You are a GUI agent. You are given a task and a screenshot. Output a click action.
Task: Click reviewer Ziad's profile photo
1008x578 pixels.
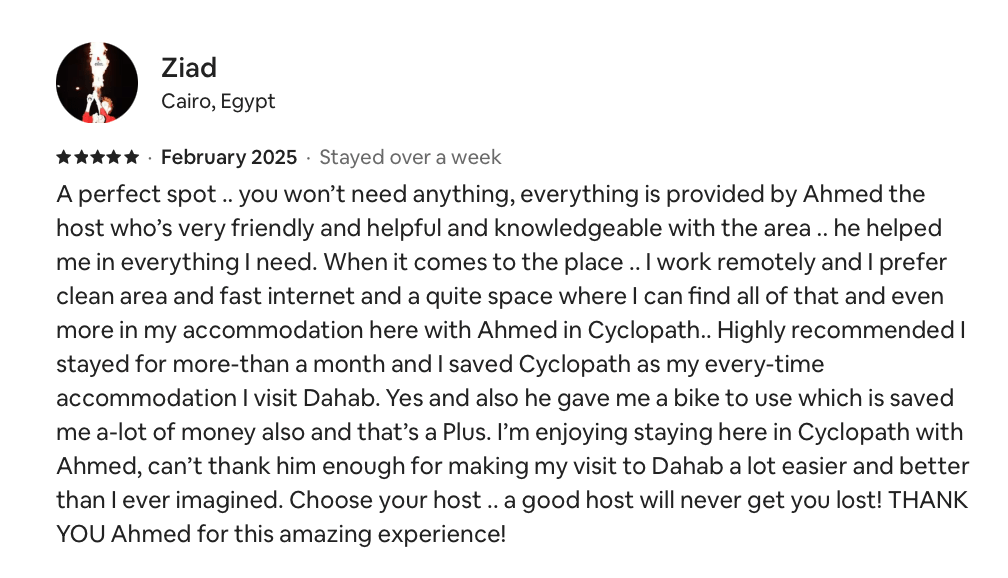[x=97, y=83]
